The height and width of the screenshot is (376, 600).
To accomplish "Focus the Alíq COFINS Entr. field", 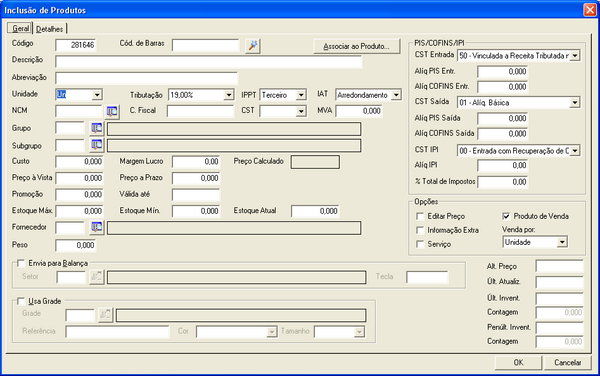I will pyautogui.click(x=502, y=87).
